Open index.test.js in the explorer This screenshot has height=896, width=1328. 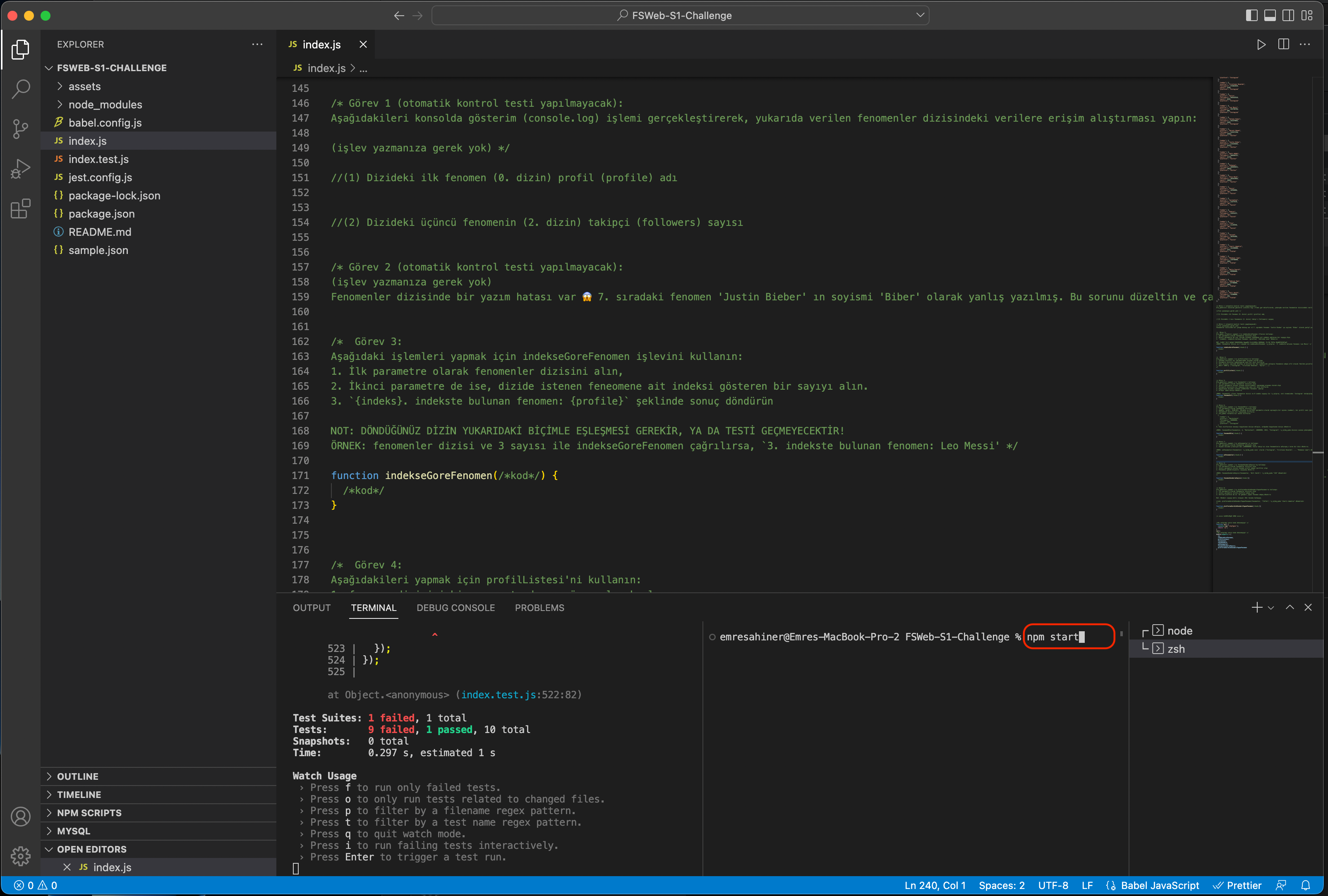point(98,159)
